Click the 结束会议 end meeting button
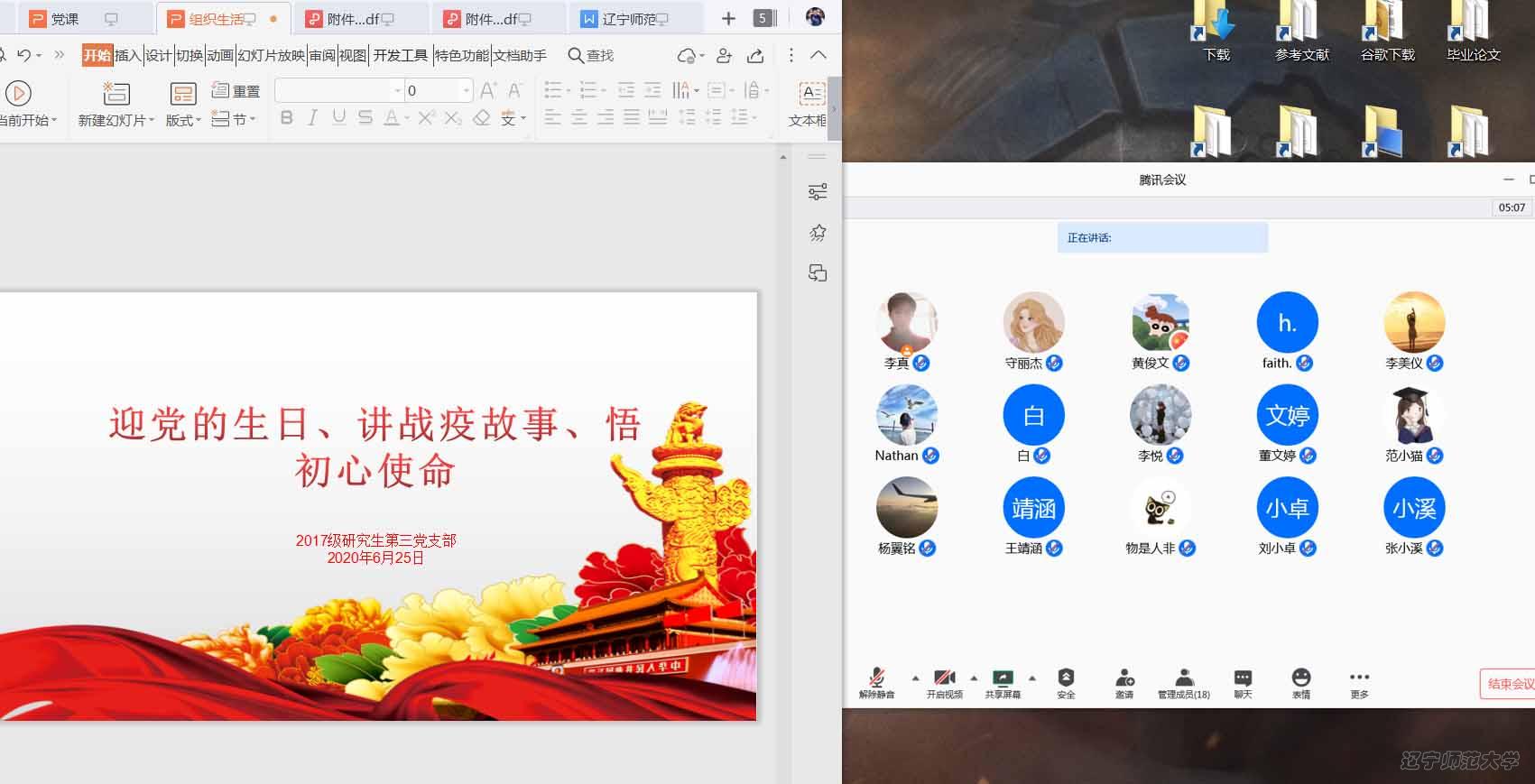This screenshot has width=1535, height=784. coord(1509,684)
